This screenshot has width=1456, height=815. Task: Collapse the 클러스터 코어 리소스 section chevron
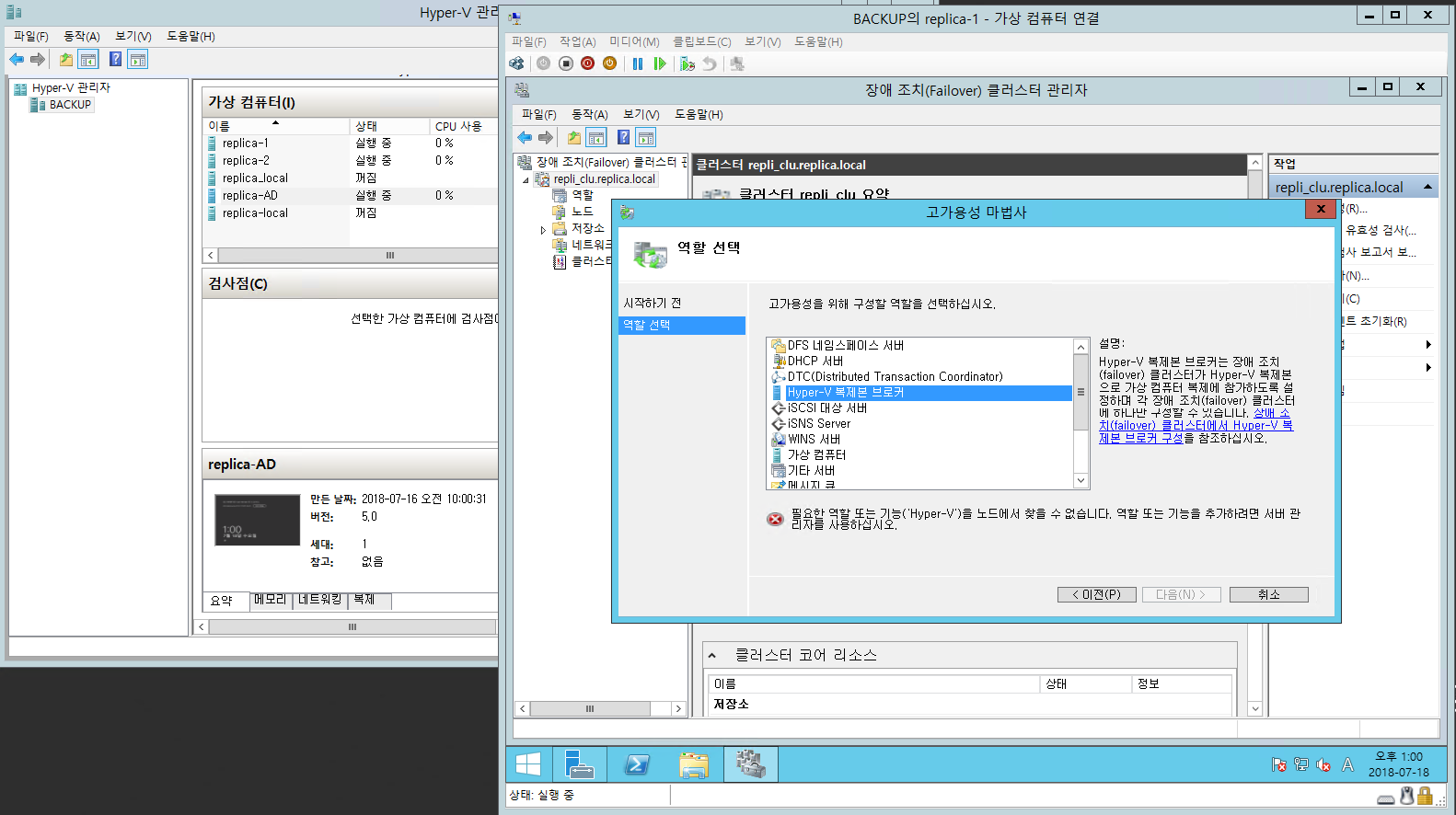[711, 656]
